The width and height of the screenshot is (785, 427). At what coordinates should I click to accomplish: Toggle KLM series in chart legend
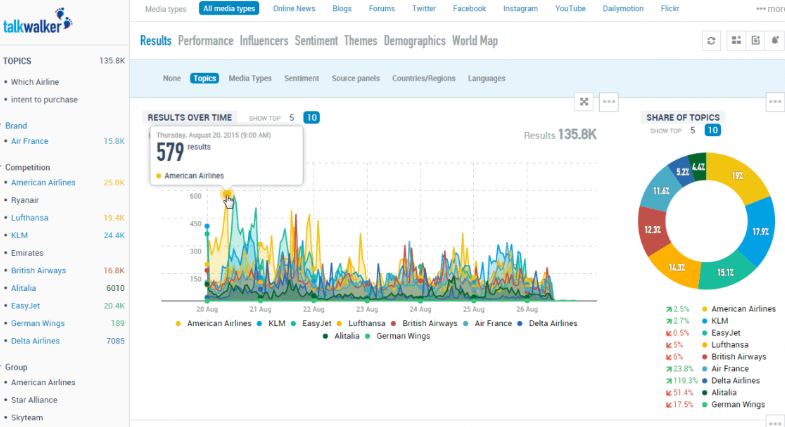tap(271, 323)
